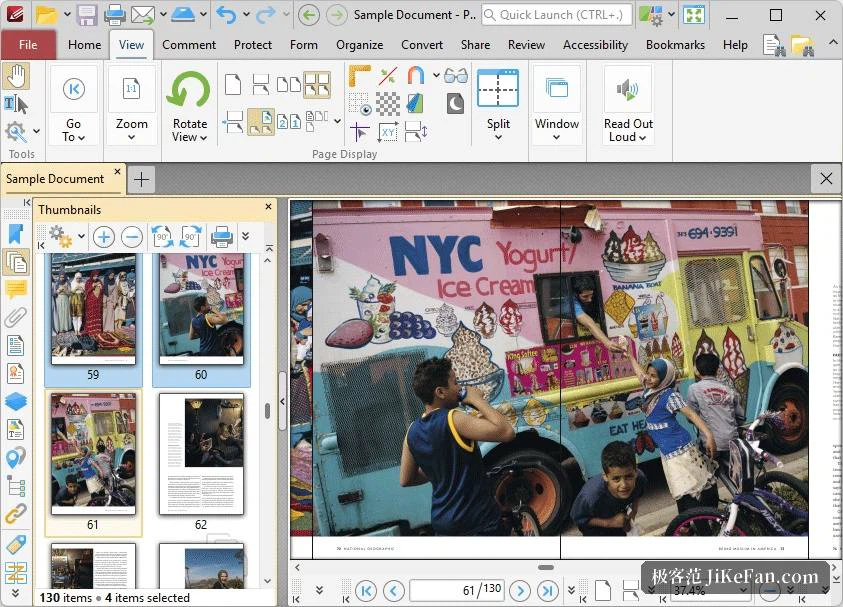Jump to the last page
Screen dimensions: 843x607
[547, 591]
